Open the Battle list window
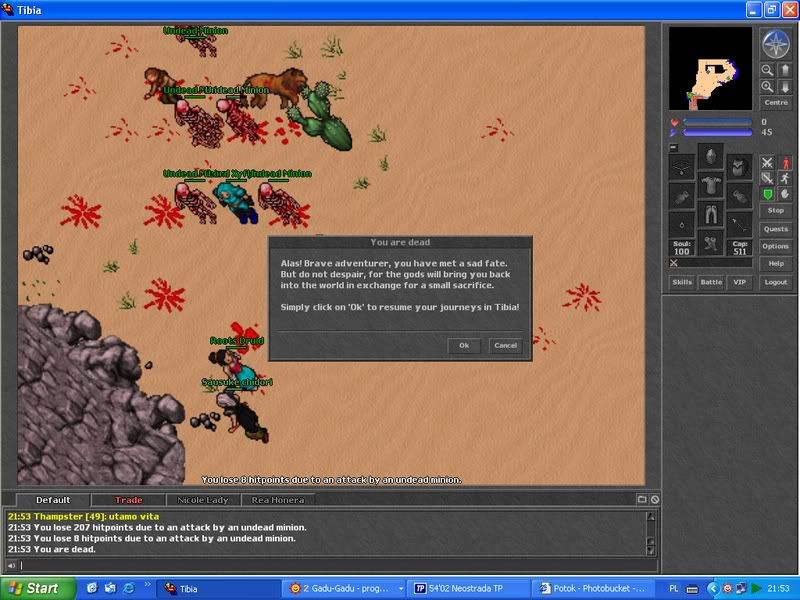This screenshot has height=600, width=800. (711, 282)
